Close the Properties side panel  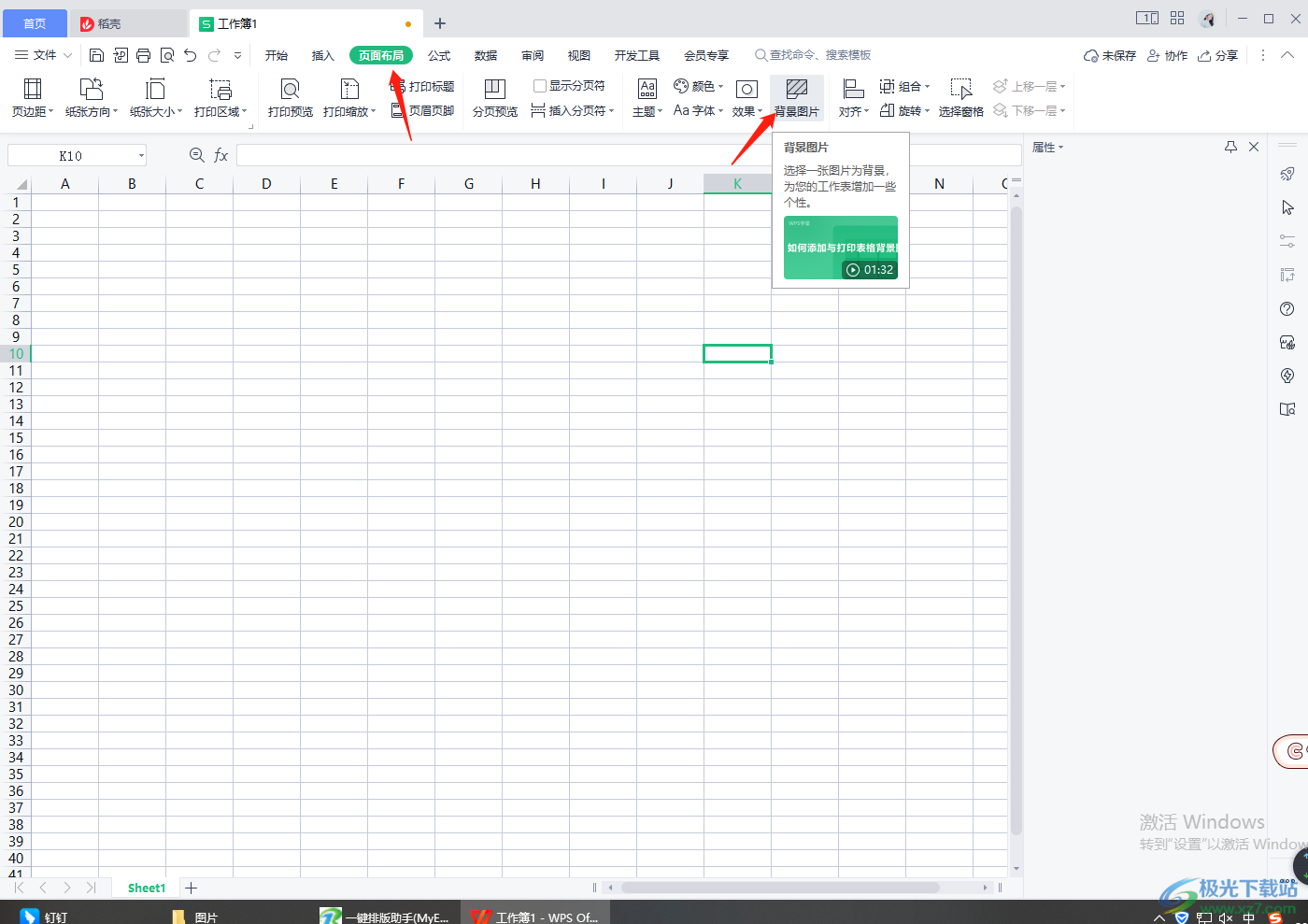pyautogui.click(x=1254, y=147)
